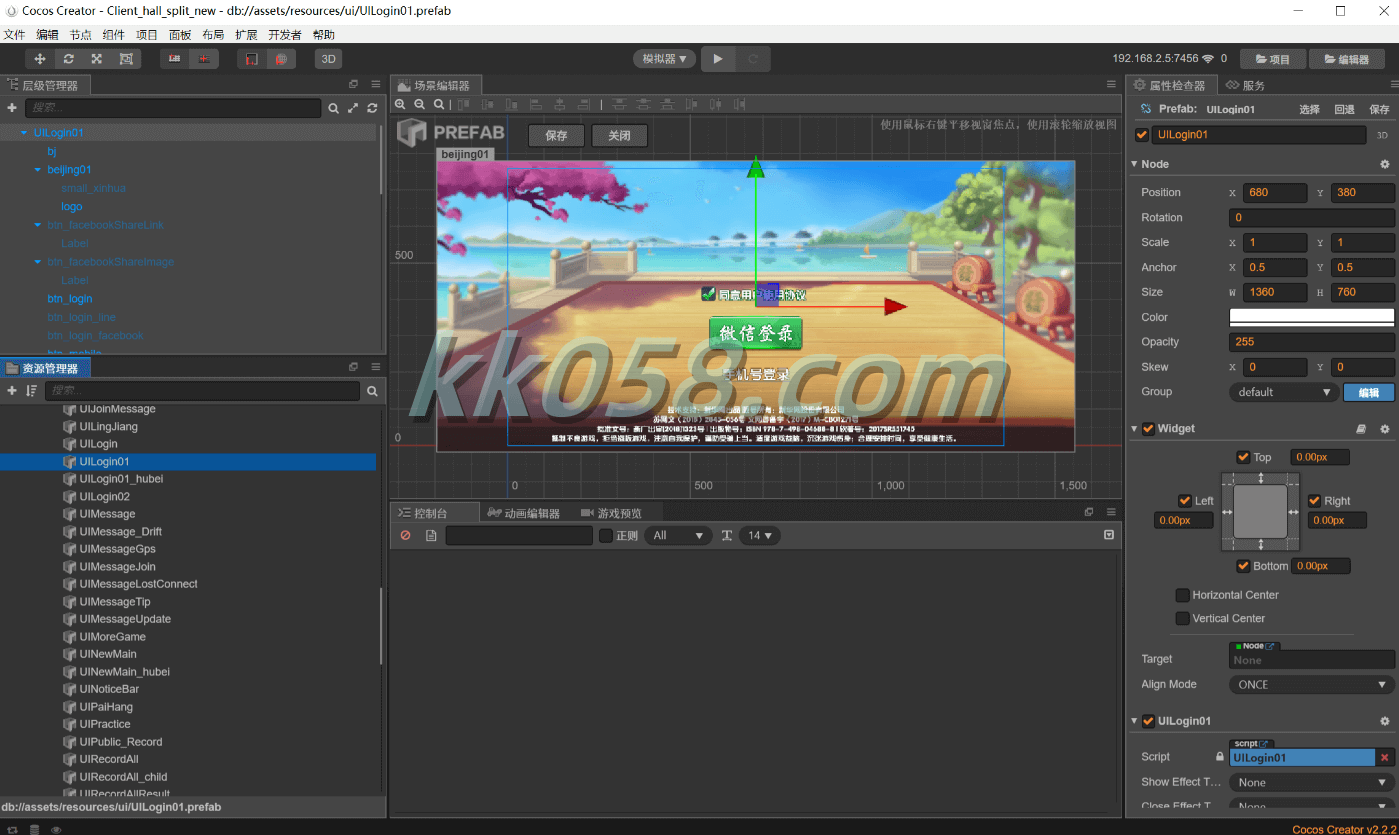The height and width of the screenshot is (835, 1399).
Task: Toggle UILogin01 node active checkbox
Action: click(x=1142, y=135)
